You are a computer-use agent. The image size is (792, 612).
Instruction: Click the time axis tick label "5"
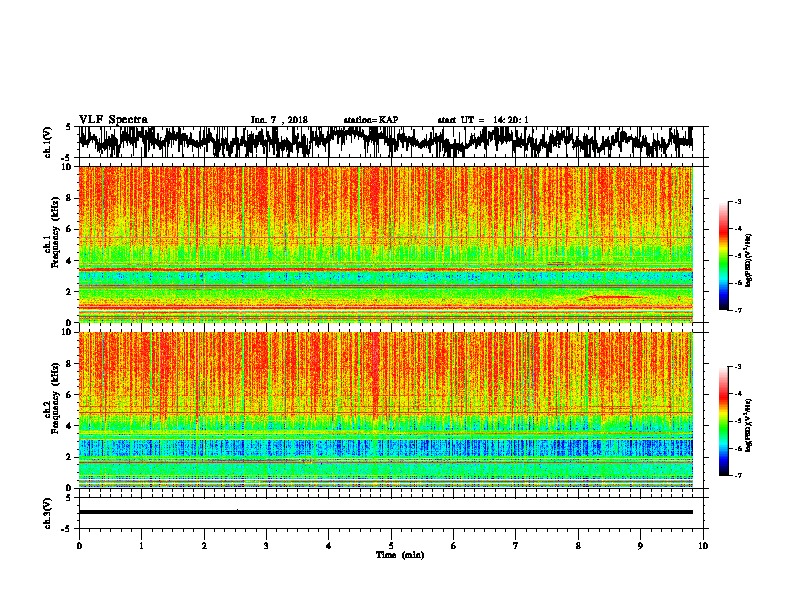pos(391,546)
